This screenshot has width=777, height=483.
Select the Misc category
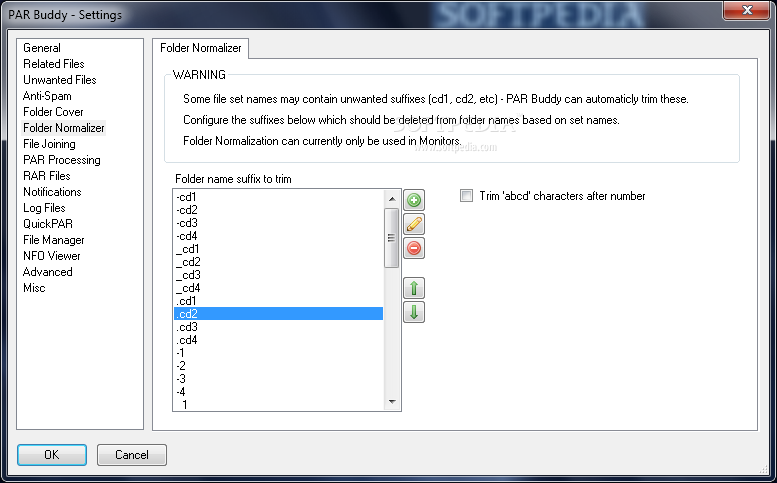point(34,288)
